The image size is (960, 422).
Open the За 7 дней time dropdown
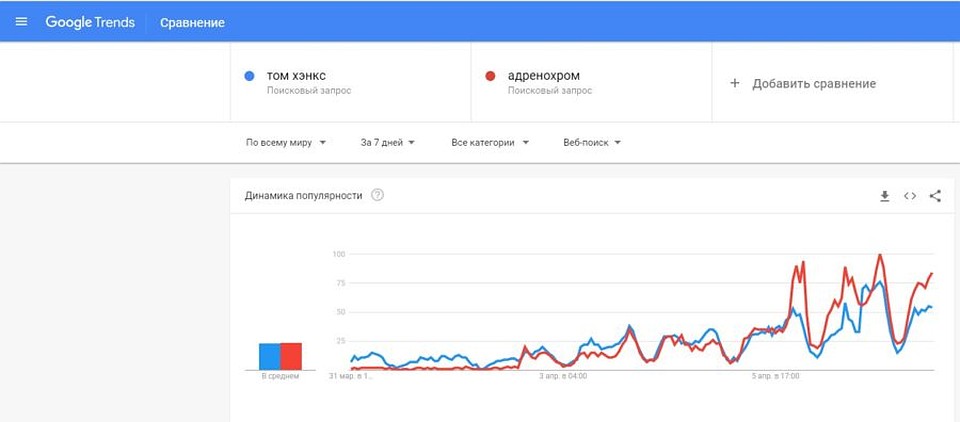tap(388, 143)
